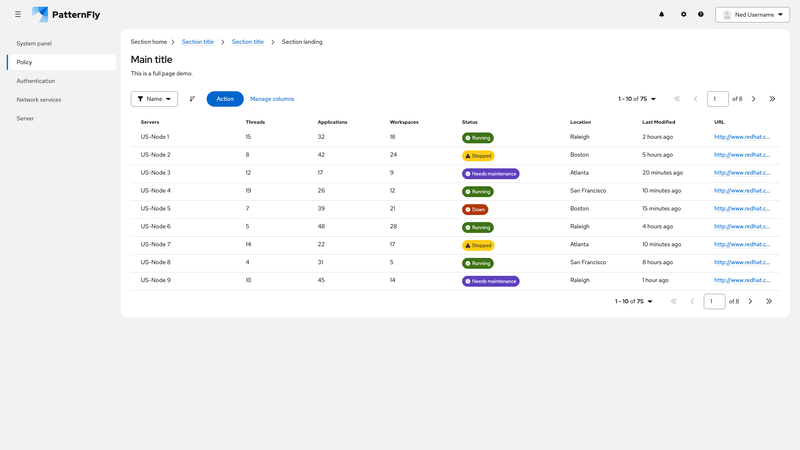The width and height of the screenshot is (800, 450).
Task: Click the Last Modified column header
Action: [x=659, y=122]
